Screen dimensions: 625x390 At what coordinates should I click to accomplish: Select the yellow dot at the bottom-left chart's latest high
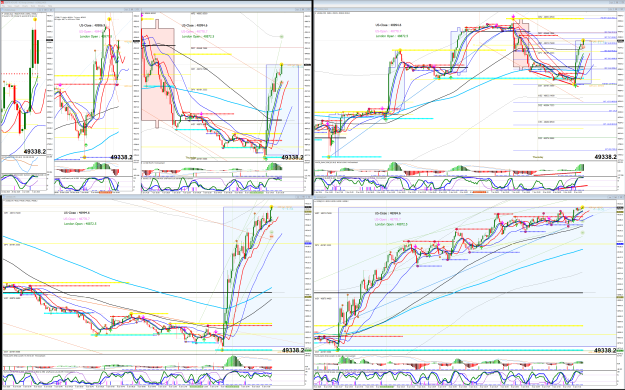(x=271, y=207)
